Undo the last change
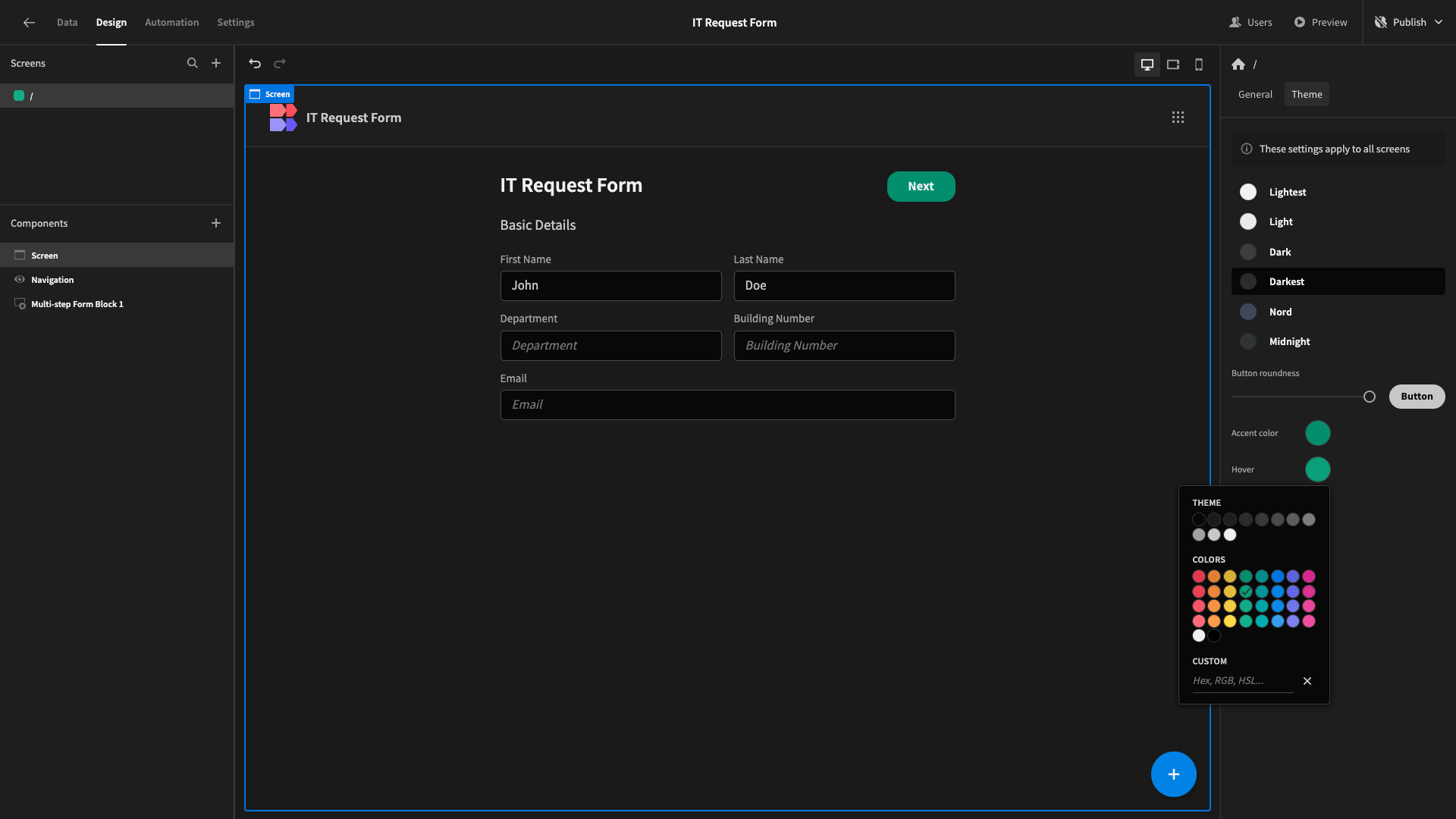The width and height of the screenshot is (1456, 819). click(255, 64)
